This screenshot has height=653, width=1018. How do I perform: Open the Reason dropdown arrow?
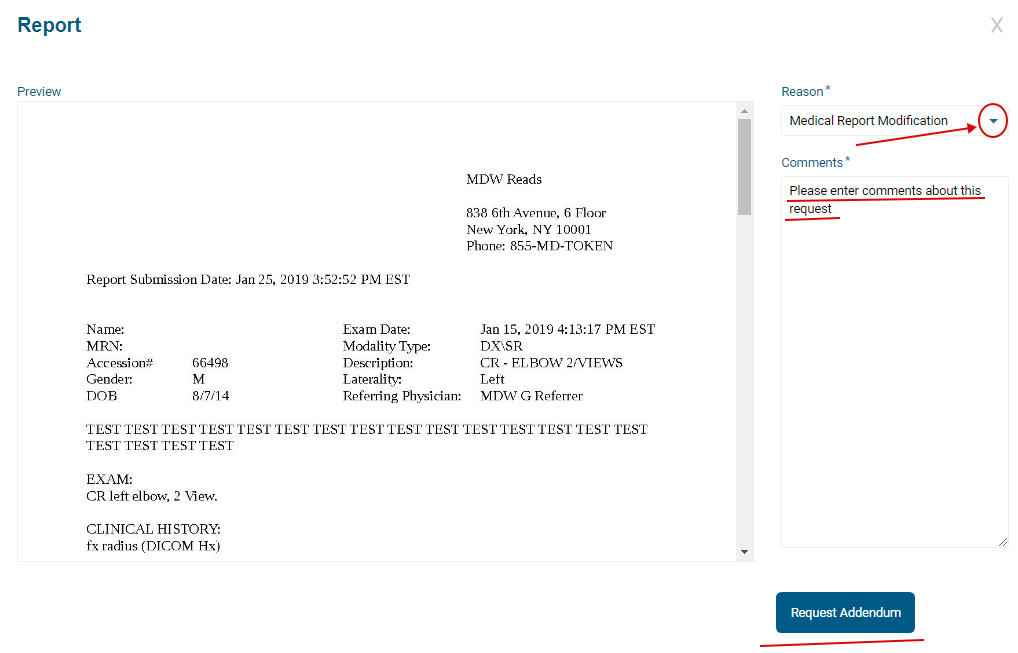[993, 121]
